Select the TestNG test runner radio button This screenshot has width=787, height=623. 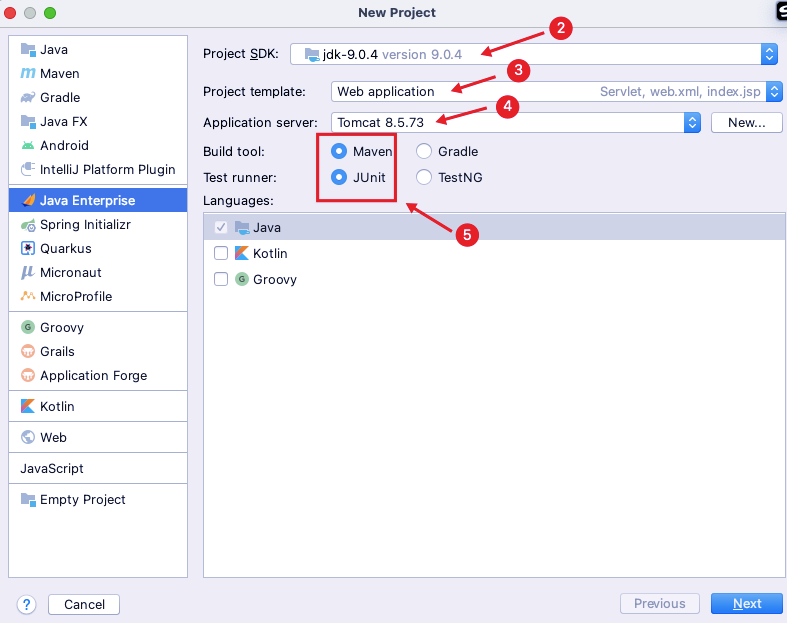pyautogui.click(x=424, y=177)
